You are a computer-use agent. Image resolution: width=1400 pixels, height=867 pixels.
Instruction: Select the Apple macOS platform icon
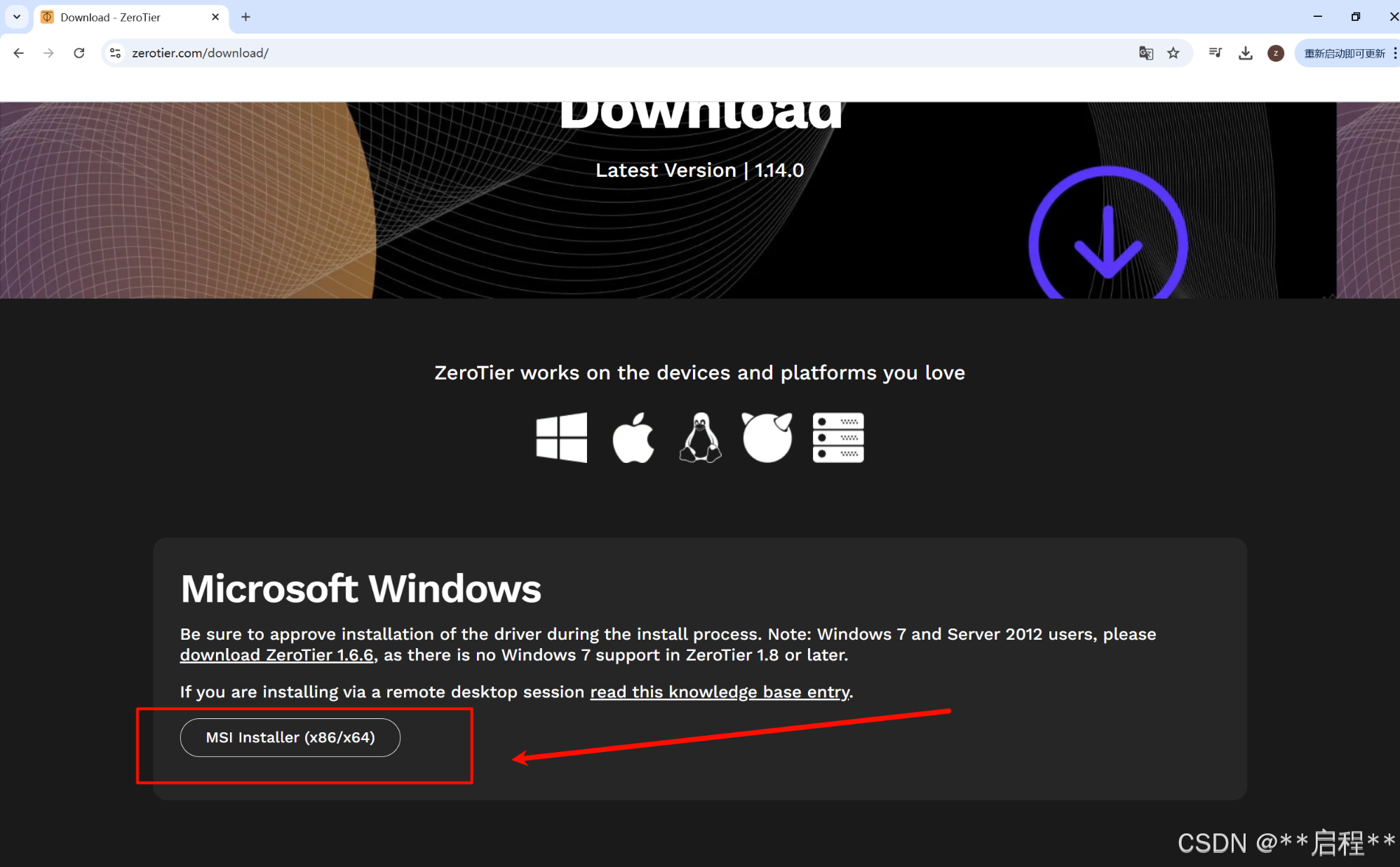[x=633, y=438]
